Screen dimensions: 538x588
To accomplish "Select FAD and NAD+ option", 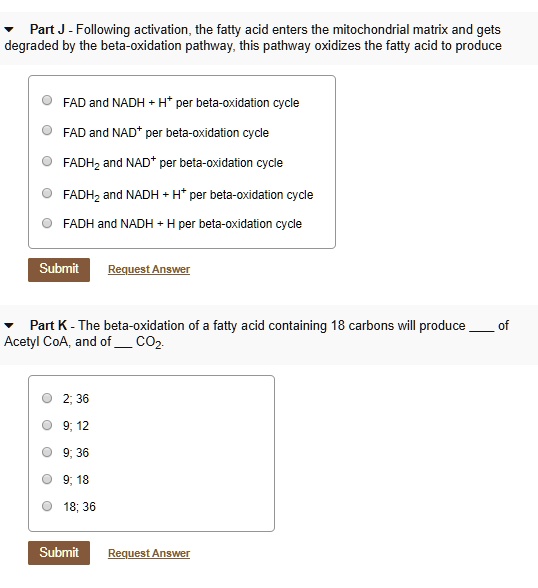I will (47, 130).
